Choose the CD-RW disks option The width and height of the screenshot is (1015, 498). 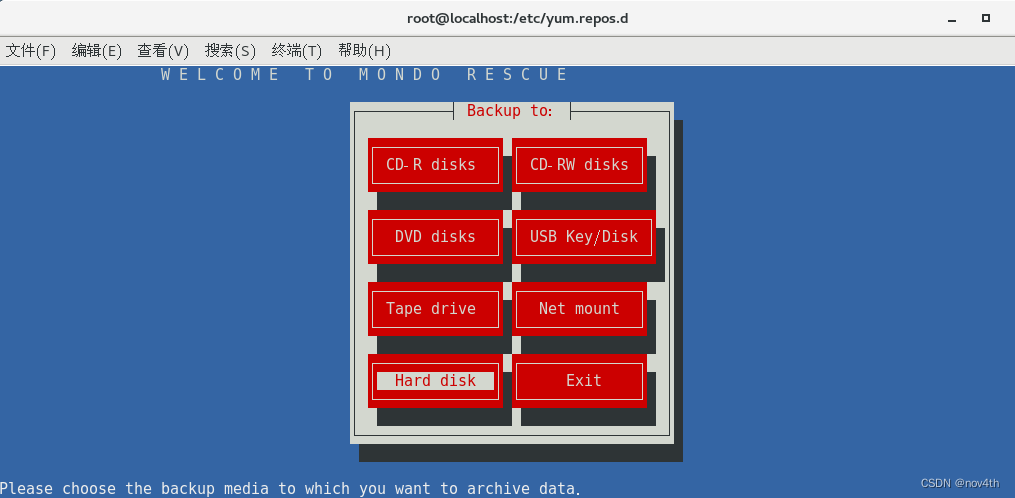tap(579, 164)
